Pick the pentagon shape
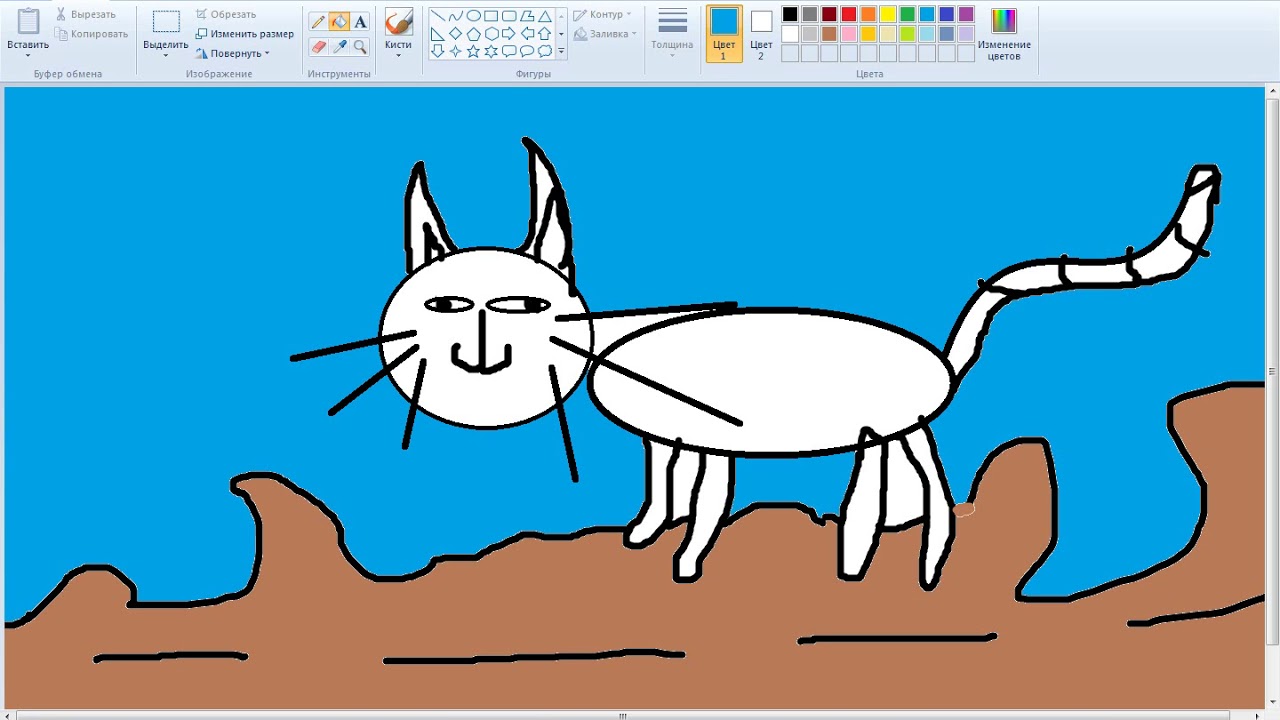This screenshot has height=720, width=1280. click(474, 34)
